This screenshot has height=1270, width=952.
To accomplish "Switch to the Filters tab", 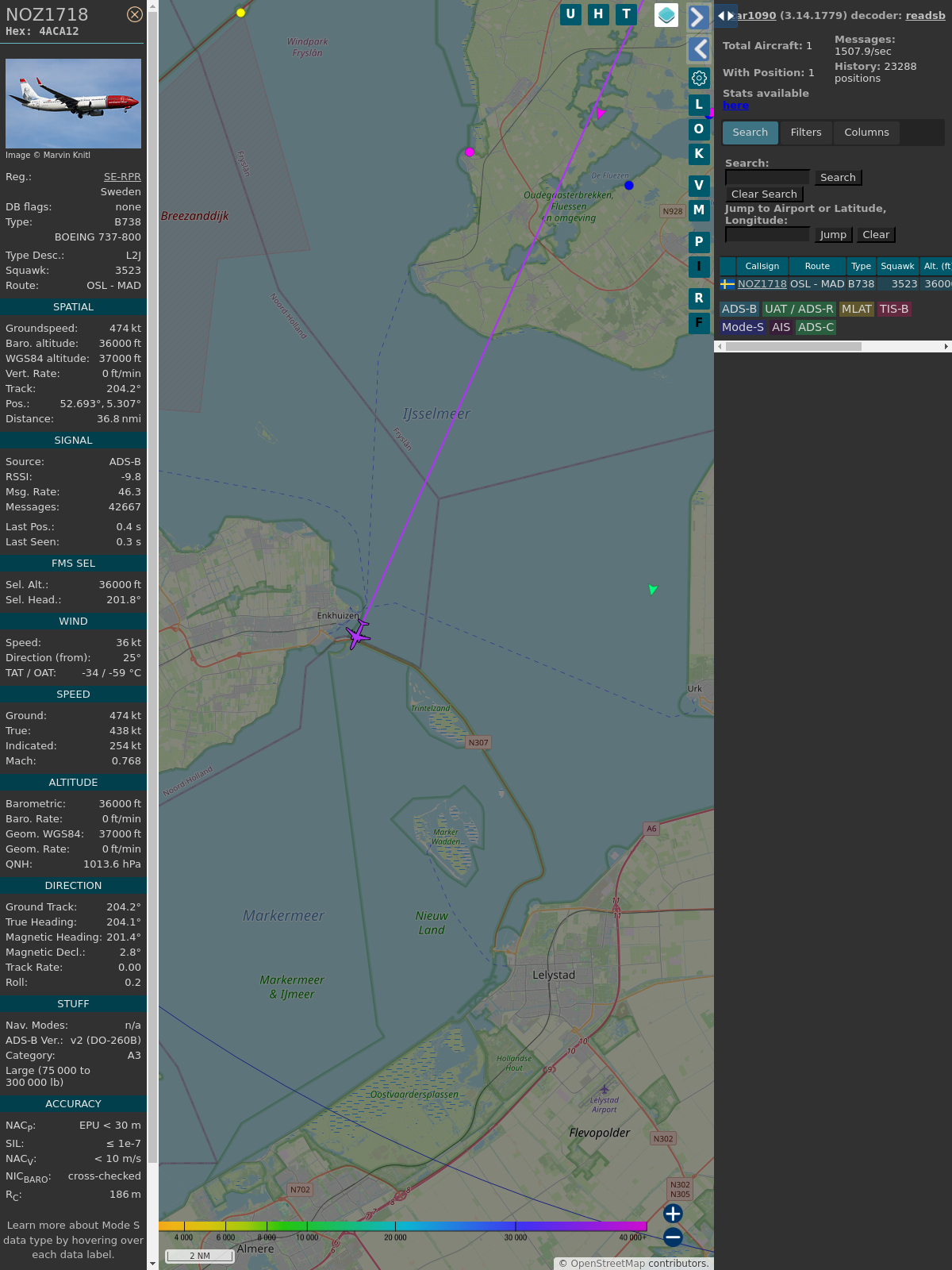I will [805, 133].
